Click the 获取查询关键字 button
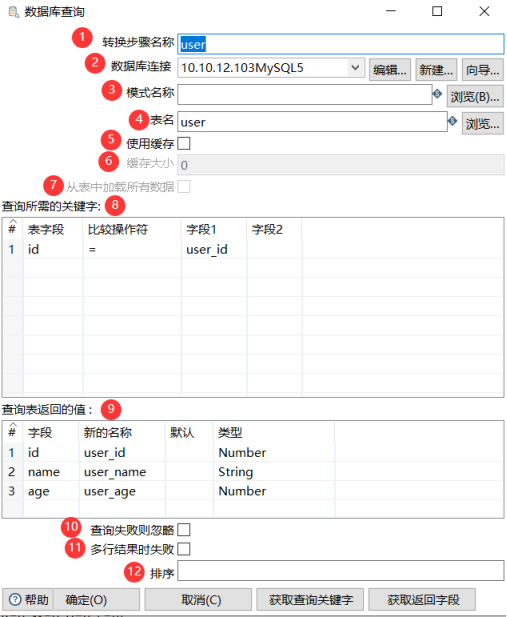The image size is (507, 617). pos(311,600)
